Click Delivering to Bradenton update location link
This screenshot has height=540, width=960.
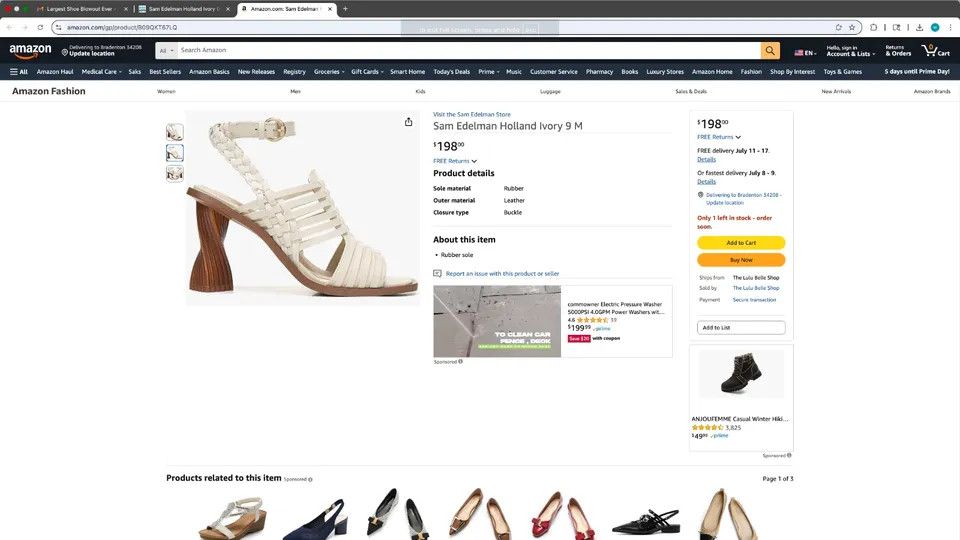coord(743,198)
